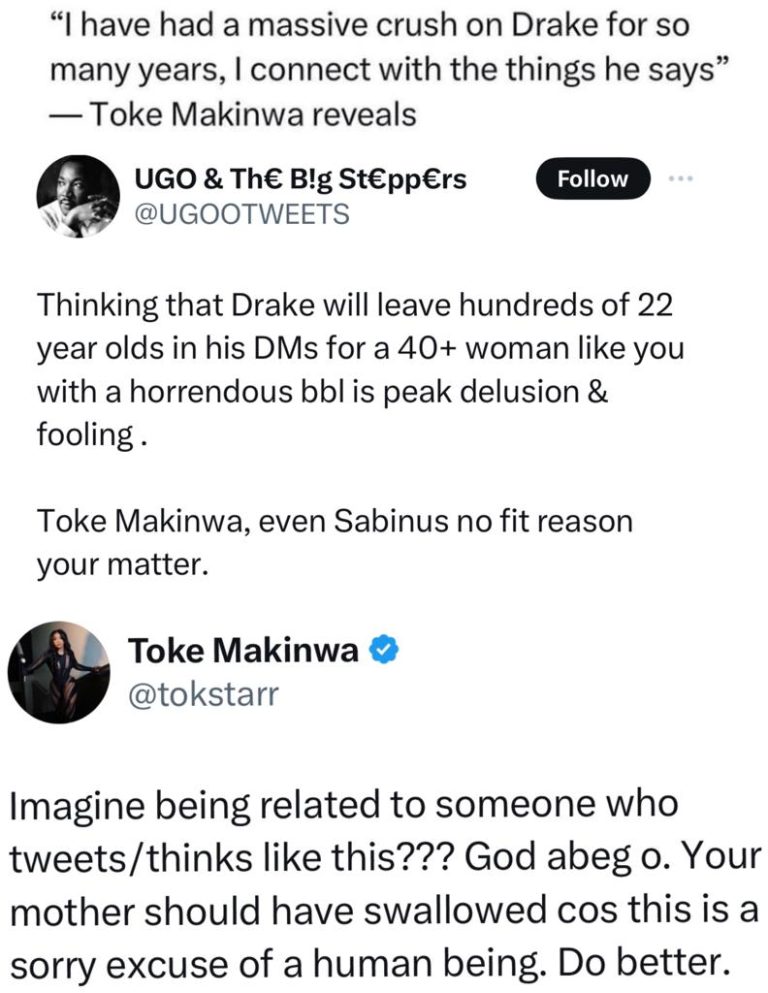Viewport: 768px width, 993px height.
Task: Click the line "Toke Makinwa, even Sabinus no fit reason"
Action: (x=335, y=522)
